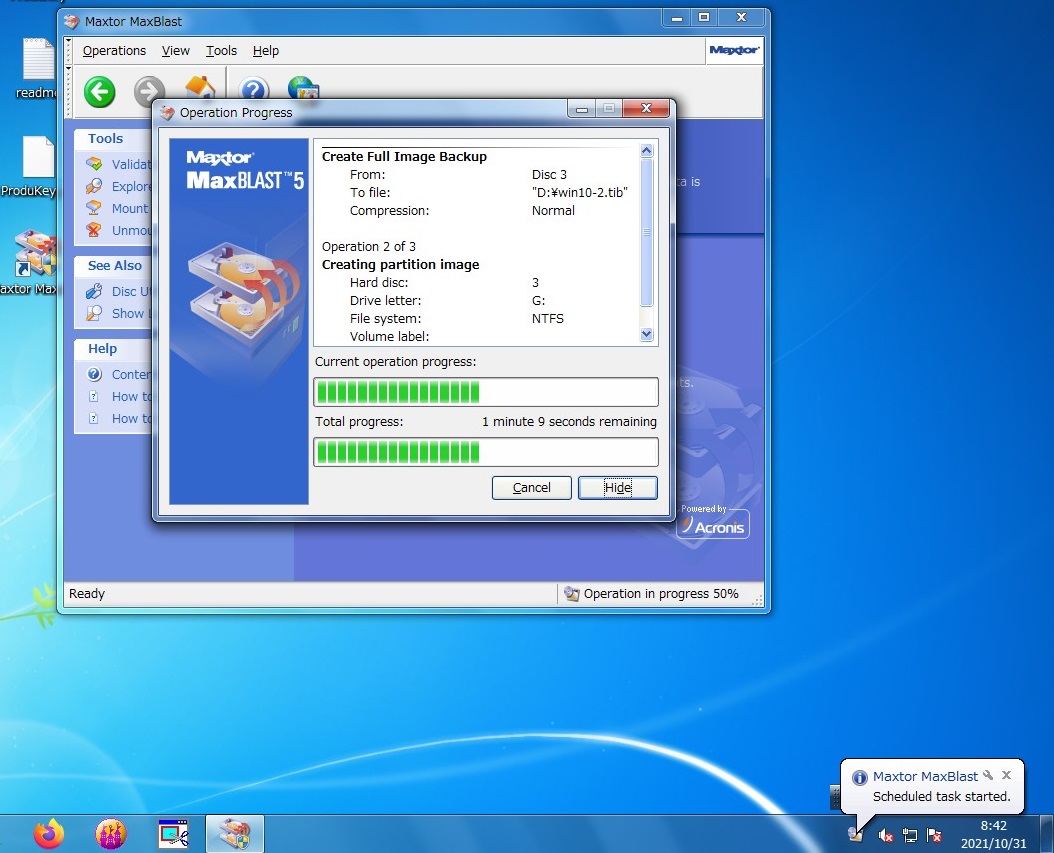1054x853 pixels.
Task: Click "Operation in progress 50%" status text
Action: (661, 594)
